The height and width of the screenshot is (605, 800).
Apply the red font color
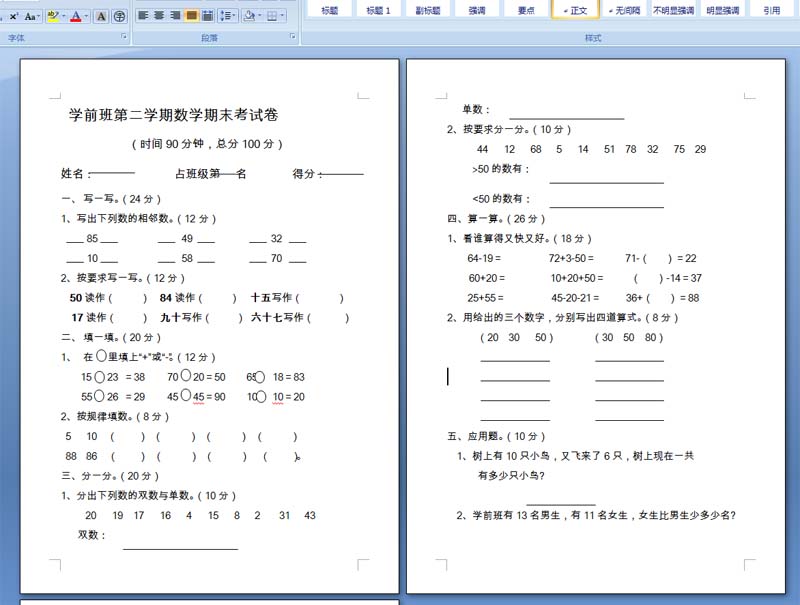(76, 16)
